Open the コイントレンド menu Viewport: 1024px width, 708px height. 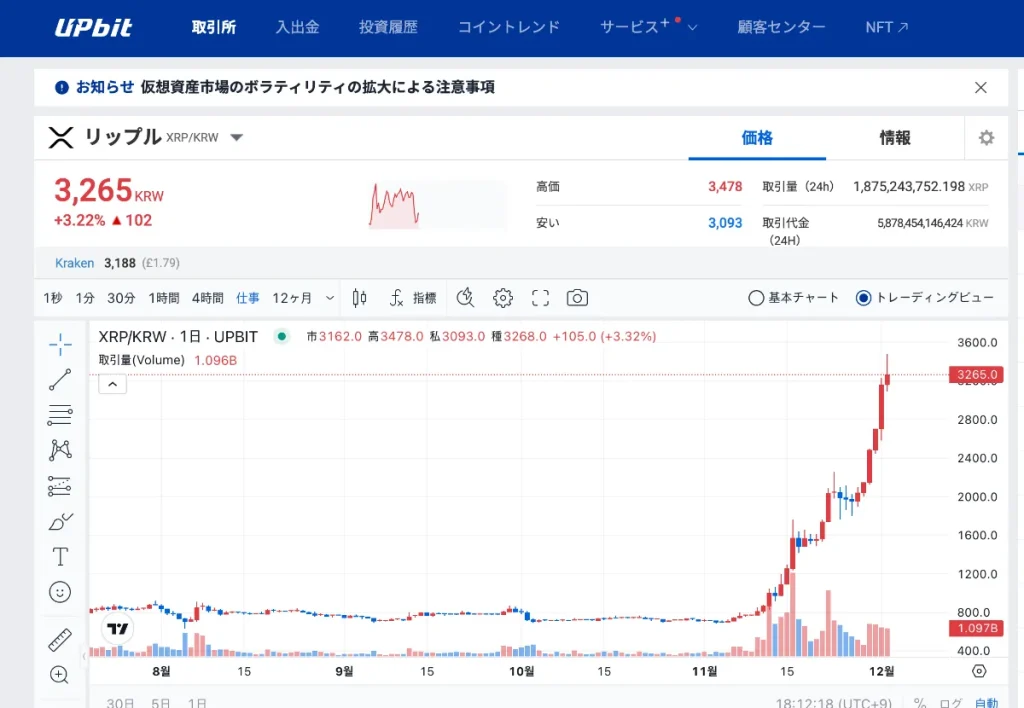point(508,27)
